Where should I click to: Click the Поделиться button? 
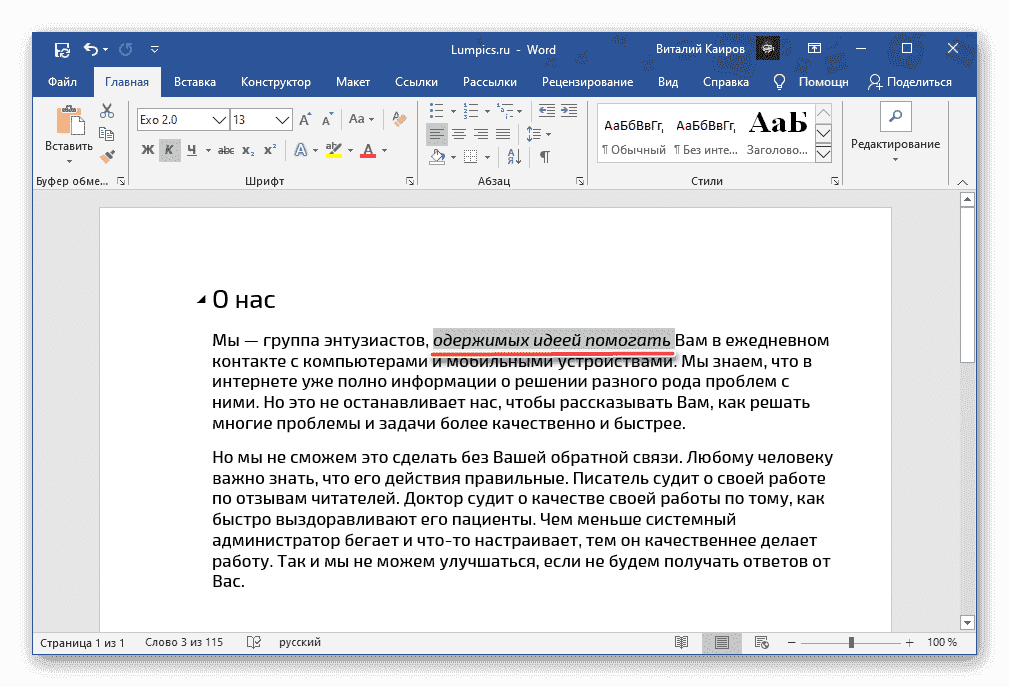pos(921,82)
